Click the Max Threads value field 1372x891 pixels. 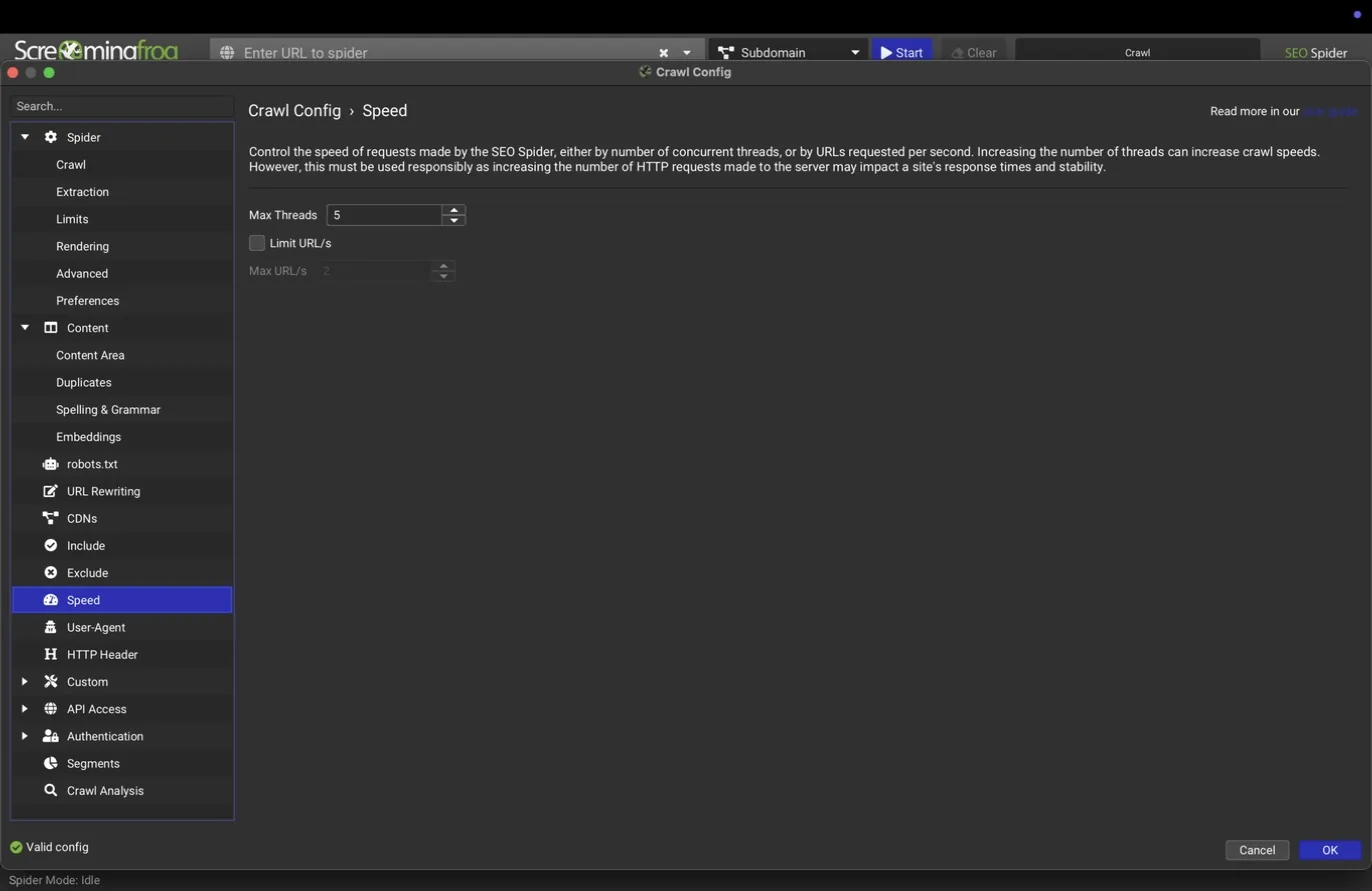[384, 215]
